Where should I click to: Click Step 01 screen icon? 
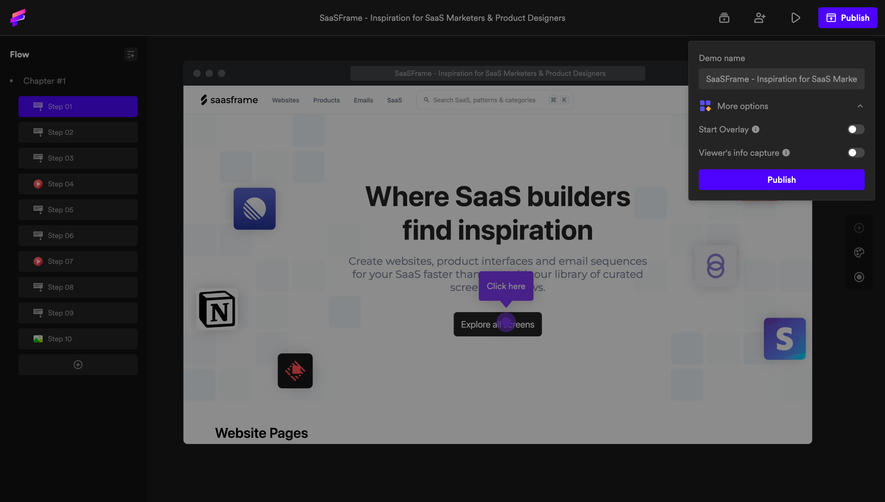[38, 106]
